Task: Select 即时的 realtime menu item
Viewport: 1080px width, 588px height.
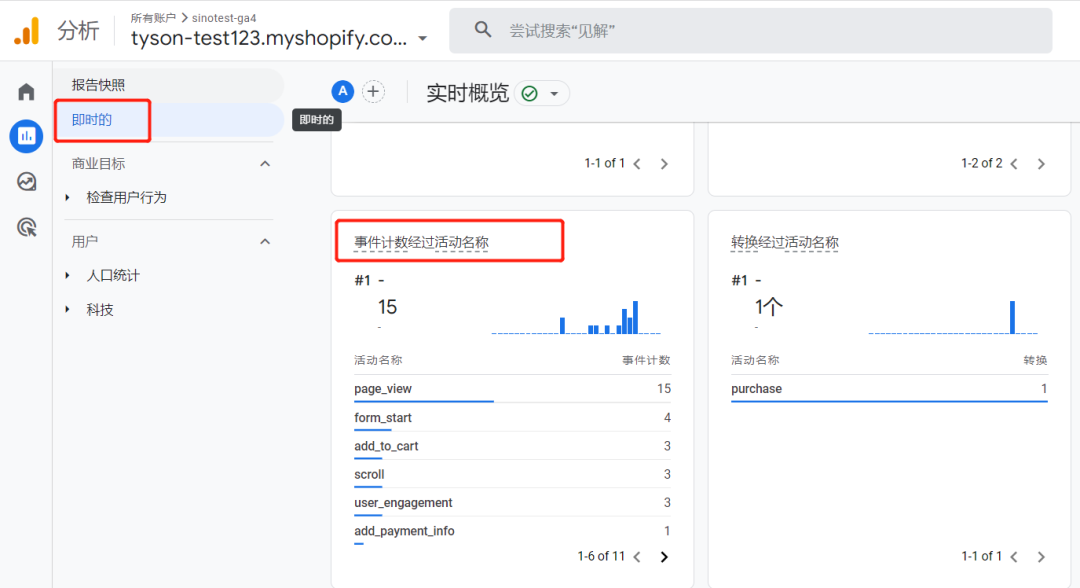Action: click(x=92, y=120)
